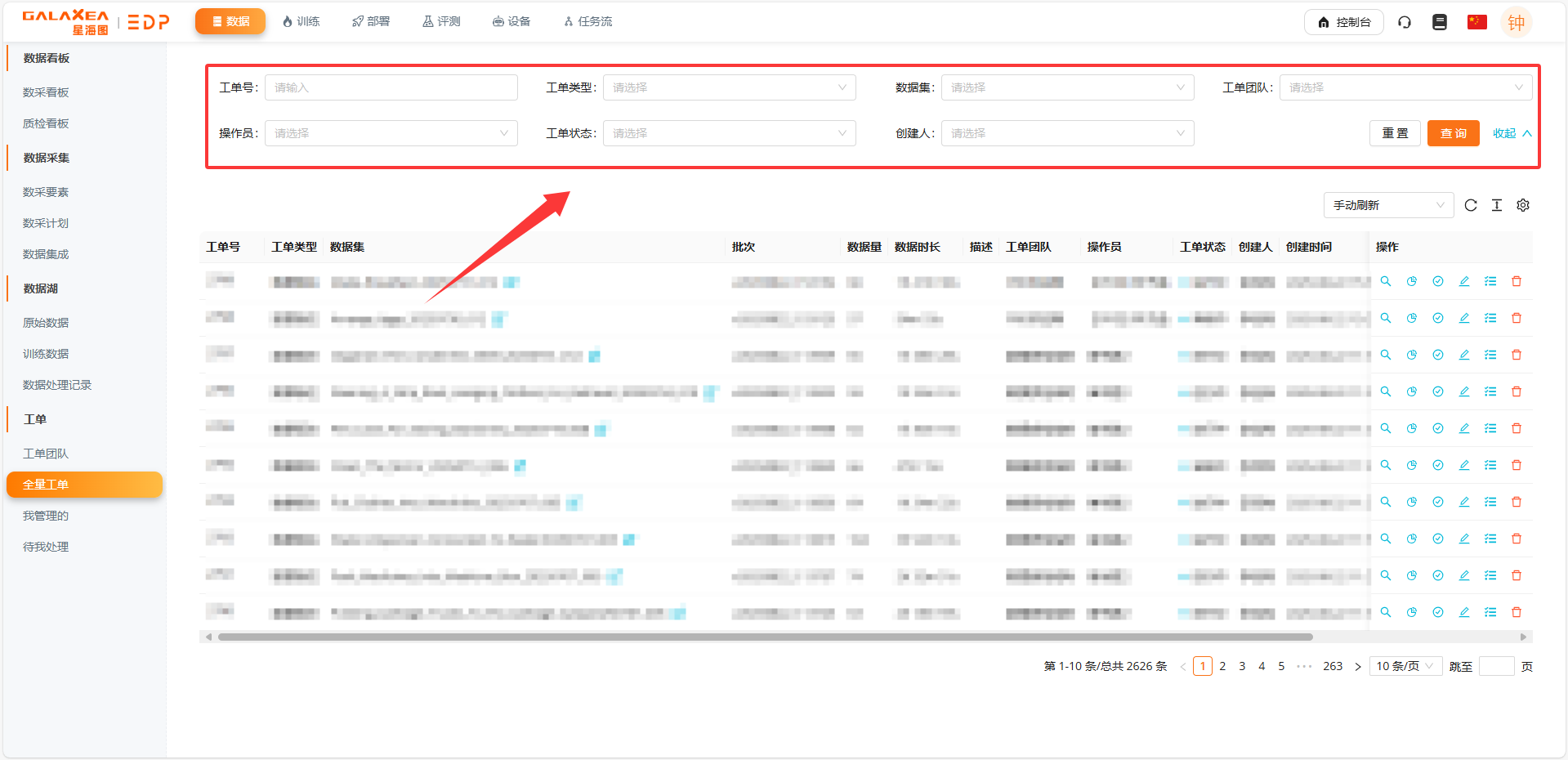Image resolution: width=1568 pixels, height=760 pixels.
Task: Click the China flag language icon
Action: (x=1476, y=22)
